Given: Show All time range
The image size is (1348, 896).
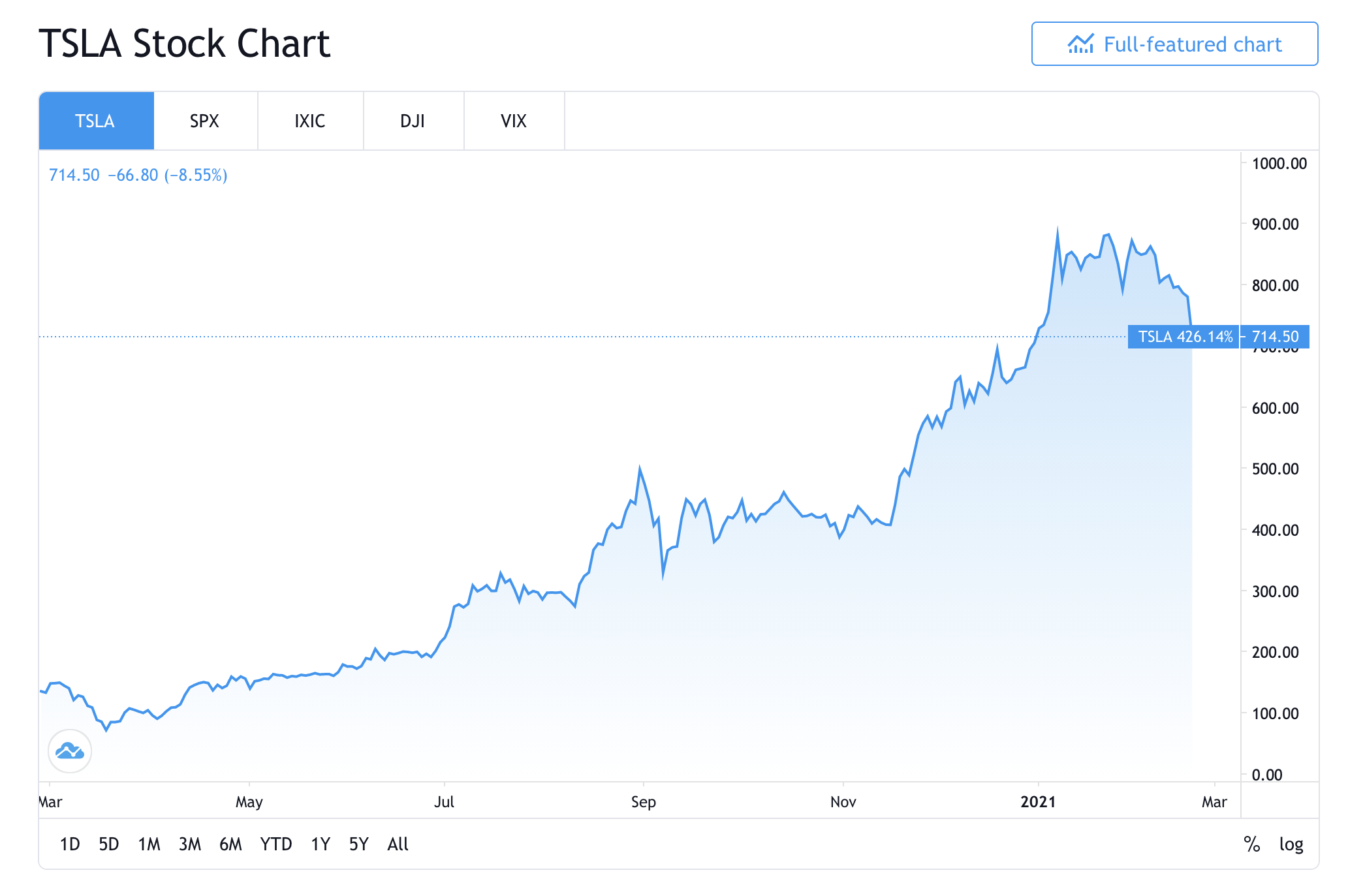Looking at the screenshot, I should coord(398,844).
